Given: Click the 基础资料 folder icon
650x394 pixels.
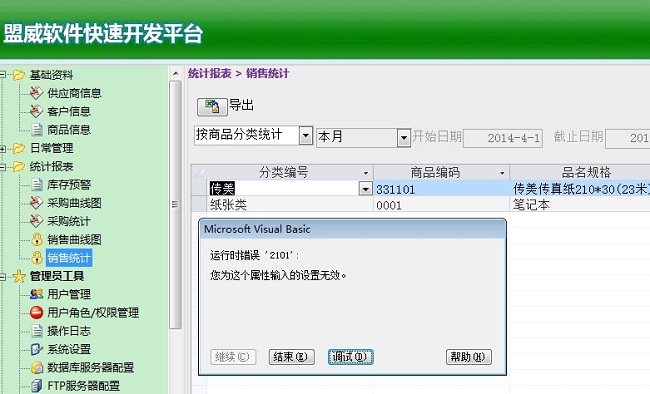Looking at the screenshot, I should (x=19, y=75).
